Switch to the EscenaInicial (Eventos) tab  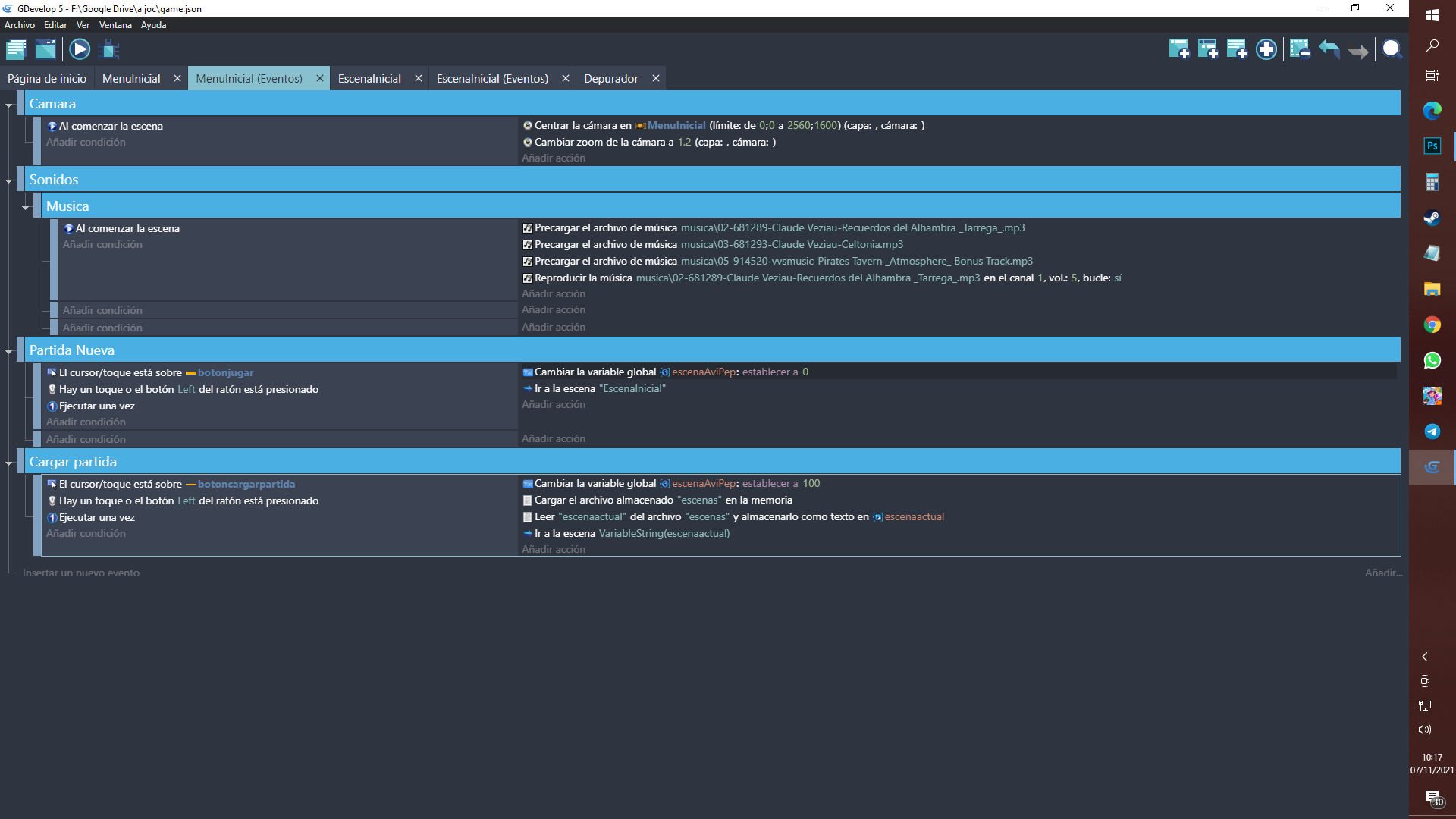pyautogui.click(x=492, y=79)
